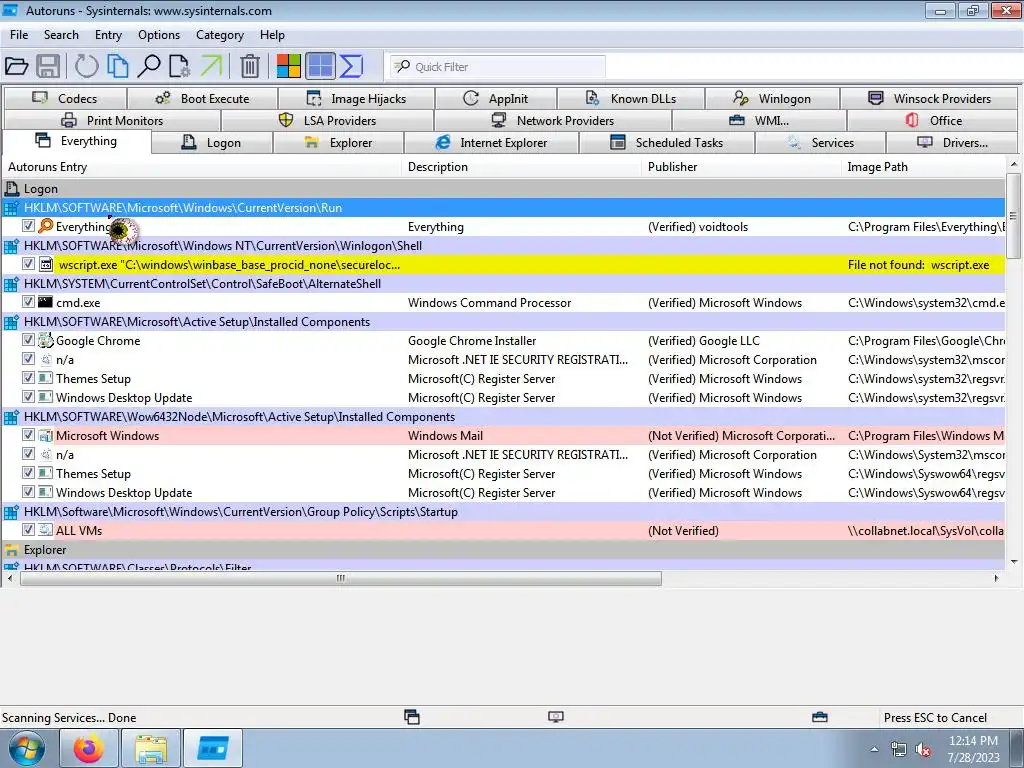
Task: Show hidden tray icons arrow
Action: pos(874,749)
